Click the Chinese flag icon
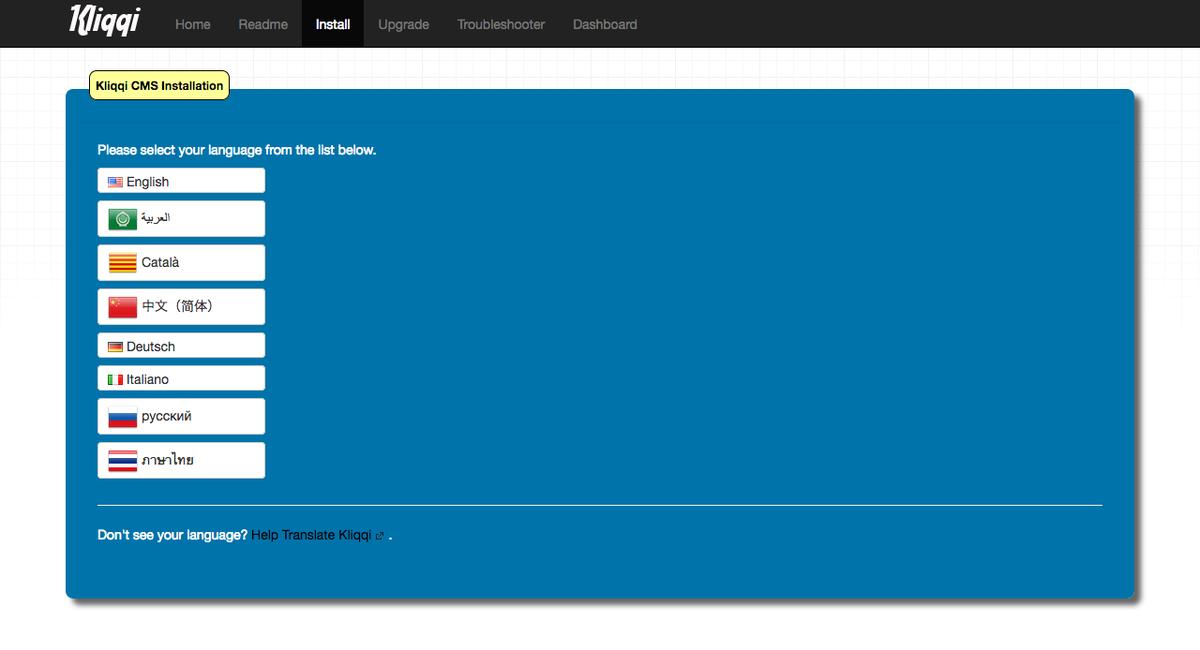The width and height of the screenshot is (1200, 650). [x=122, y=307]
